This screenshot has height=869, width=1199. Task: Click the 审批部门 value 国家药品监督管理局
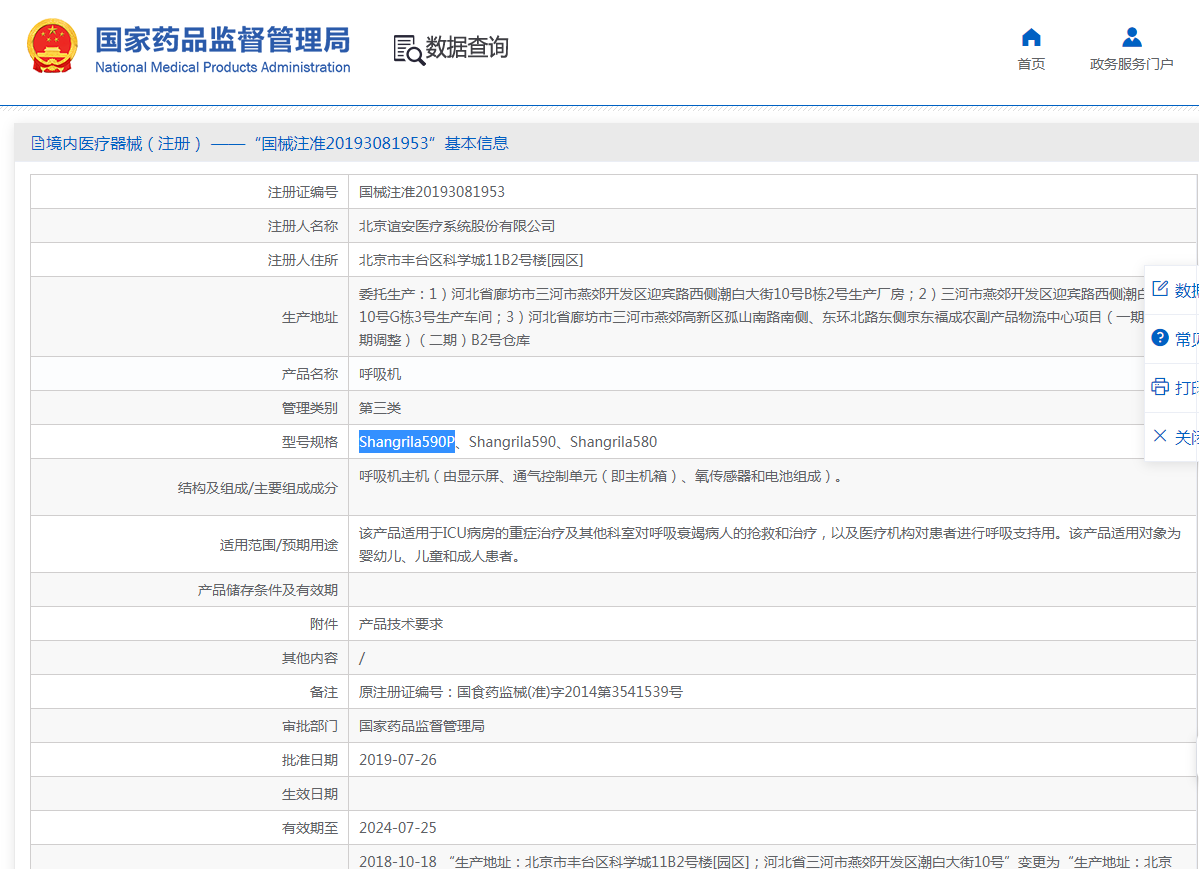click(421, 726)
